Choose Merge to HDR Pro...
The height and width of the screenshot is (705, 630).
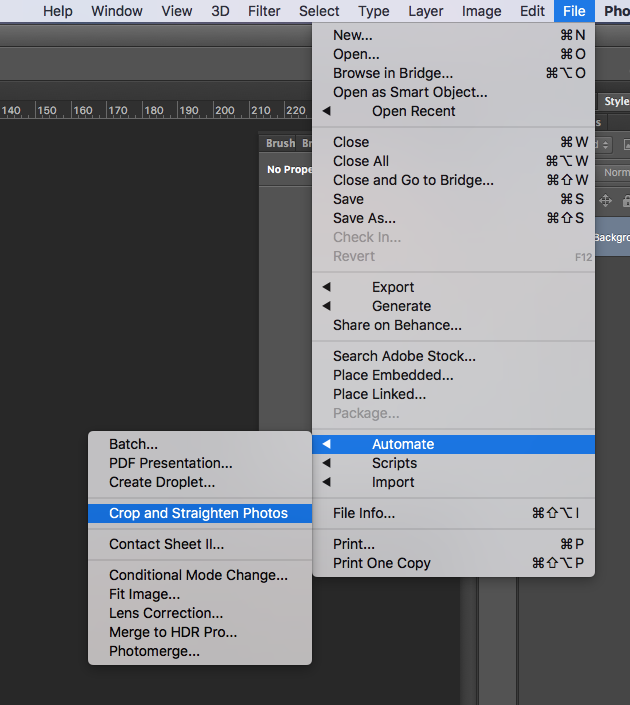(172, 632)
